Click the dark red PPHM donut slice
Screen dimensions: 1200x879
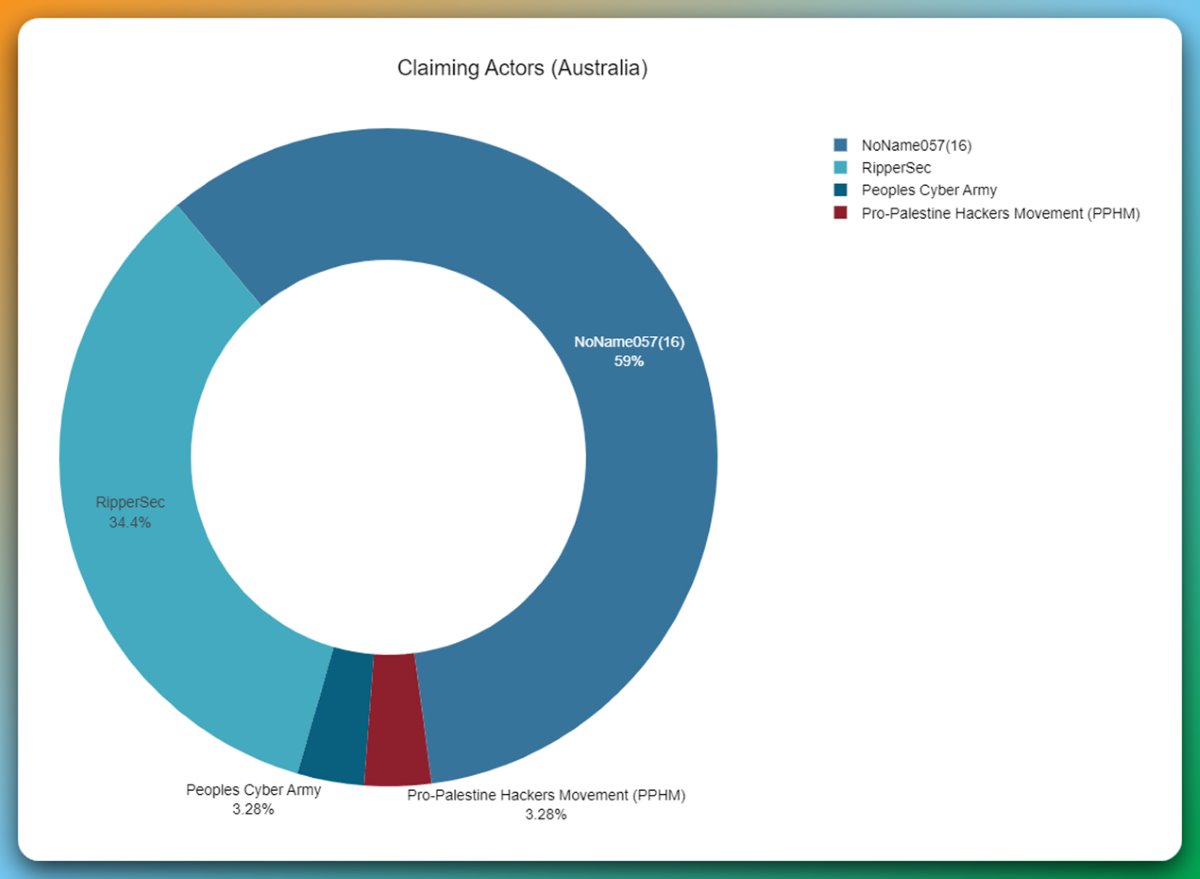coord(398,719)
